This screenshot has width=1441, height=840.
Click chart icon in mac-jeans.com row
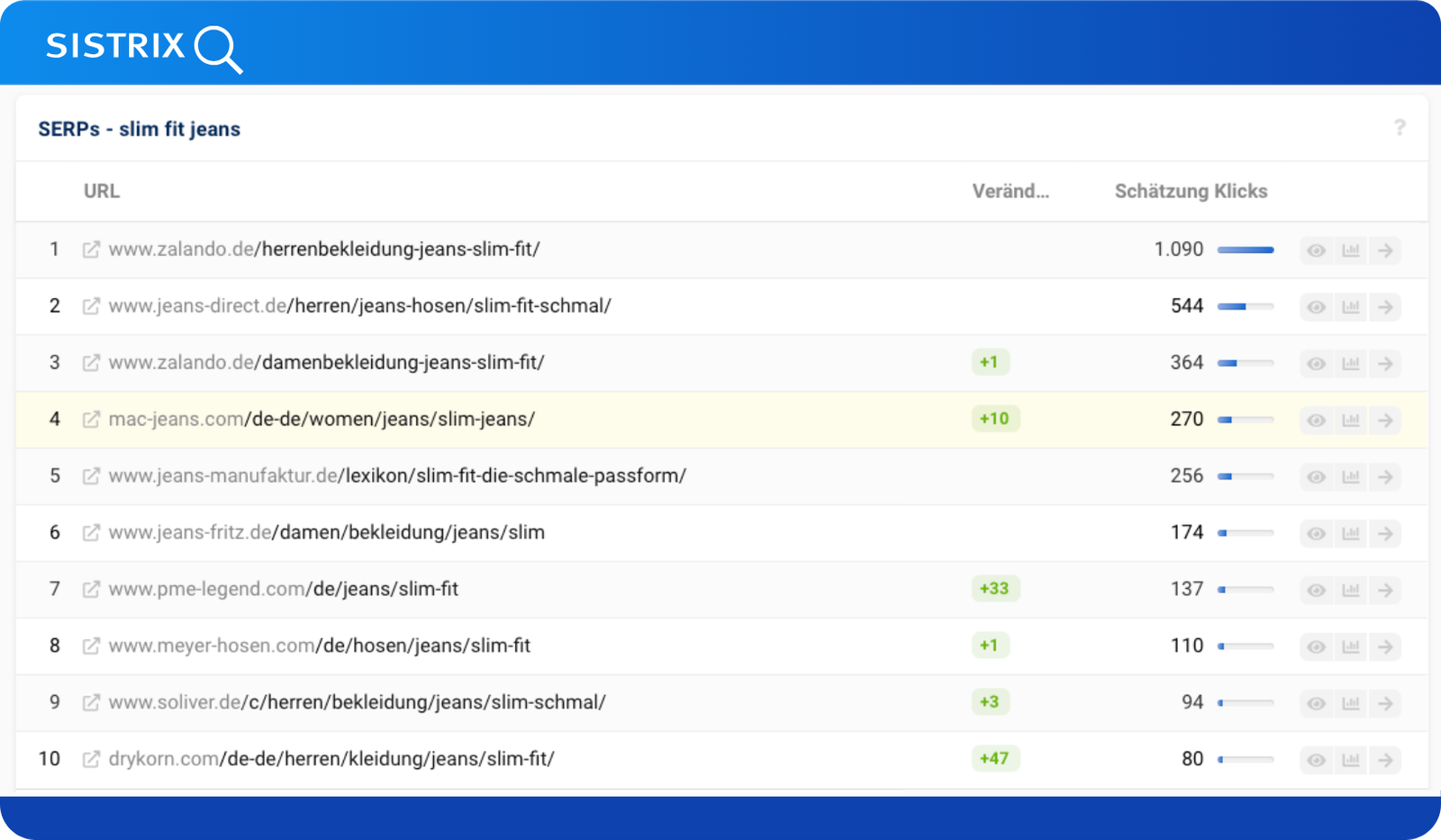click(x=1350, y=420)
